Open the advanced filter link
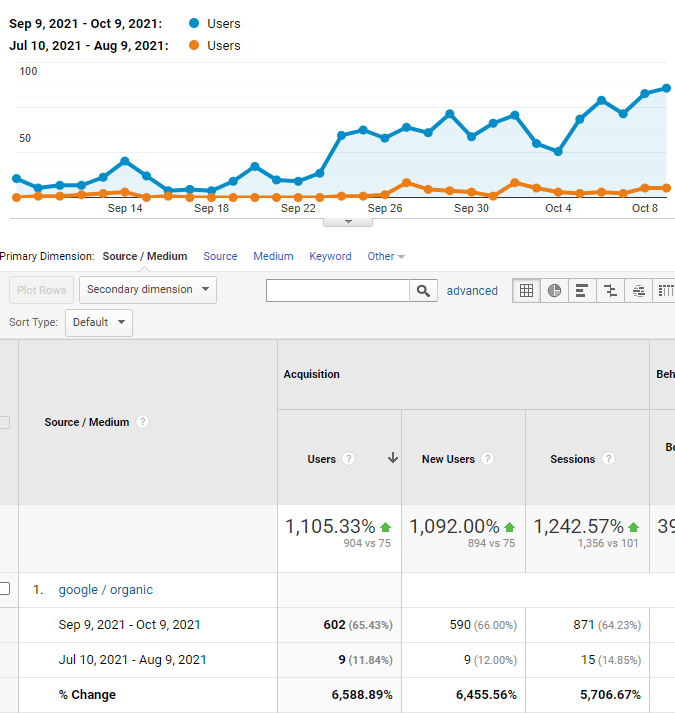675x713 pixels. [472, 291]
